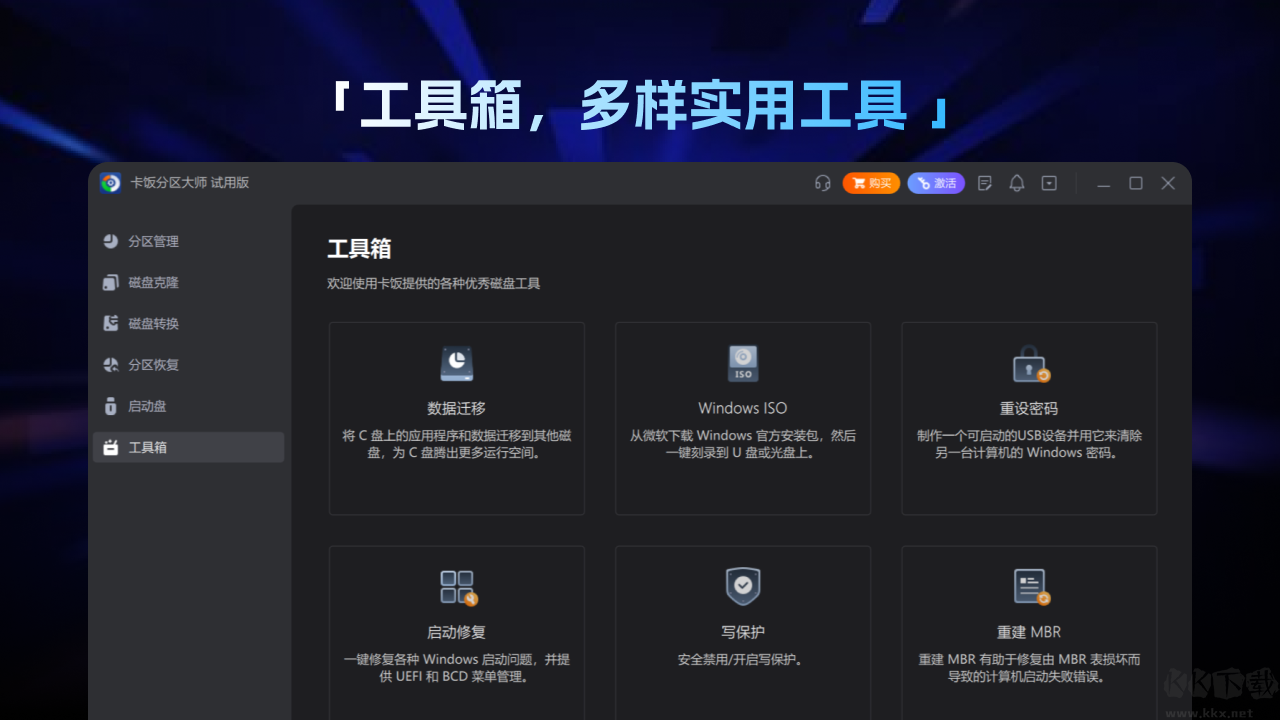Click the app logo beside 卡饭分区大师
Viewport: 1280px width, 720px height.
pyautogui.click(x=110, y=183)
